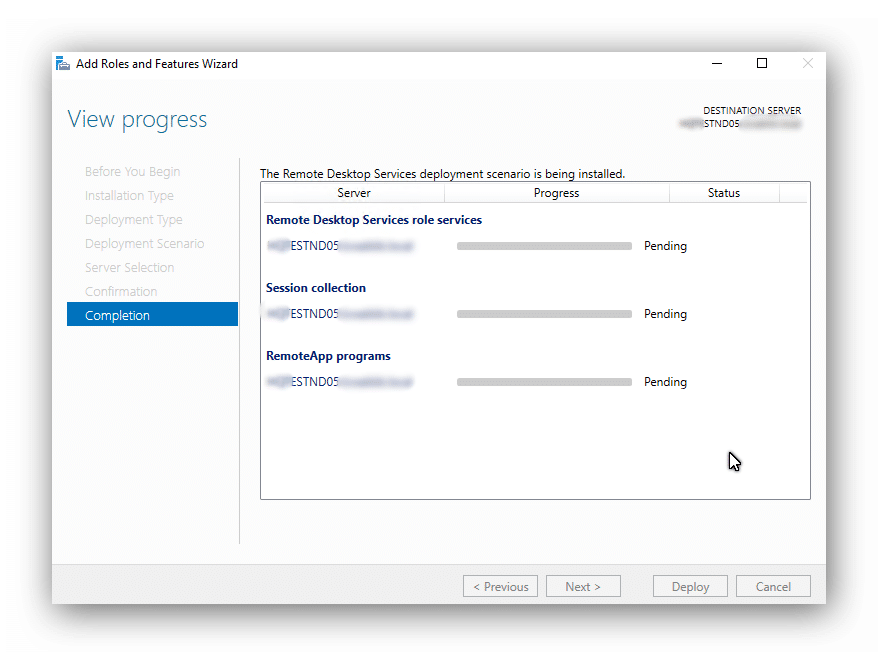Click the deployment scenario is being installed message
The width and height of the screenshot is (878, 656).
point(442,174)
